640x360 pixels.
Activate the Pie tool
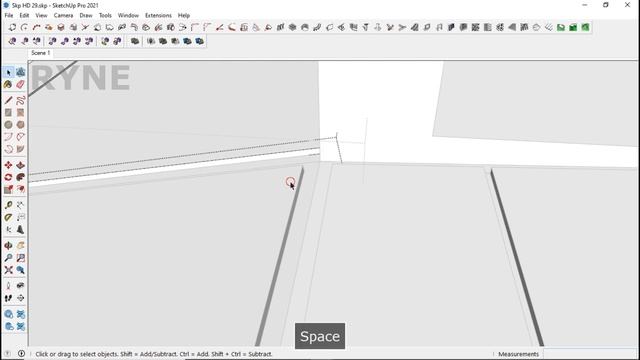click(20, 149)
